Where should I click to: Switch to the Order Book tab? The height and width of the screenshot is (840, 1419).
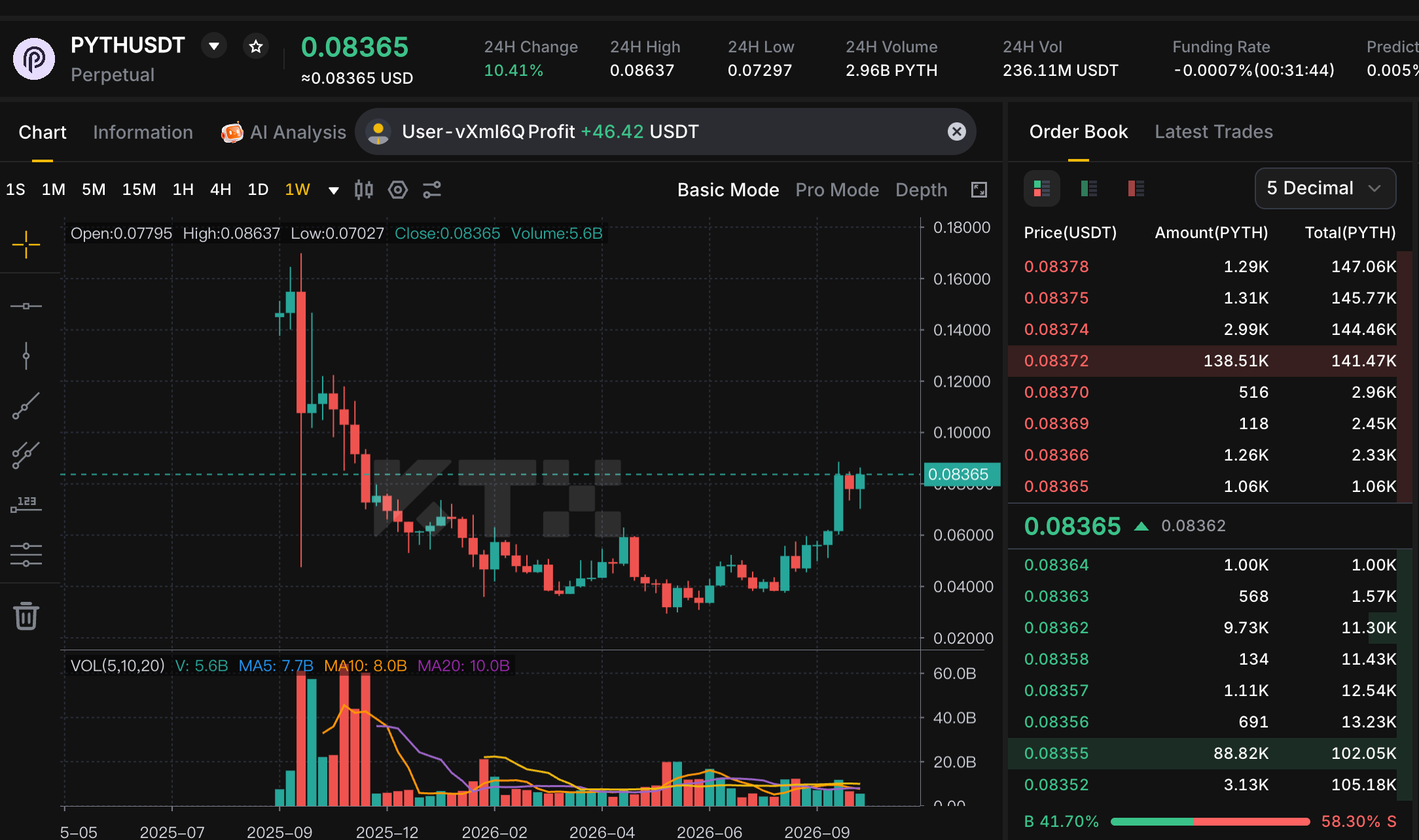[x=1078, y=131]
